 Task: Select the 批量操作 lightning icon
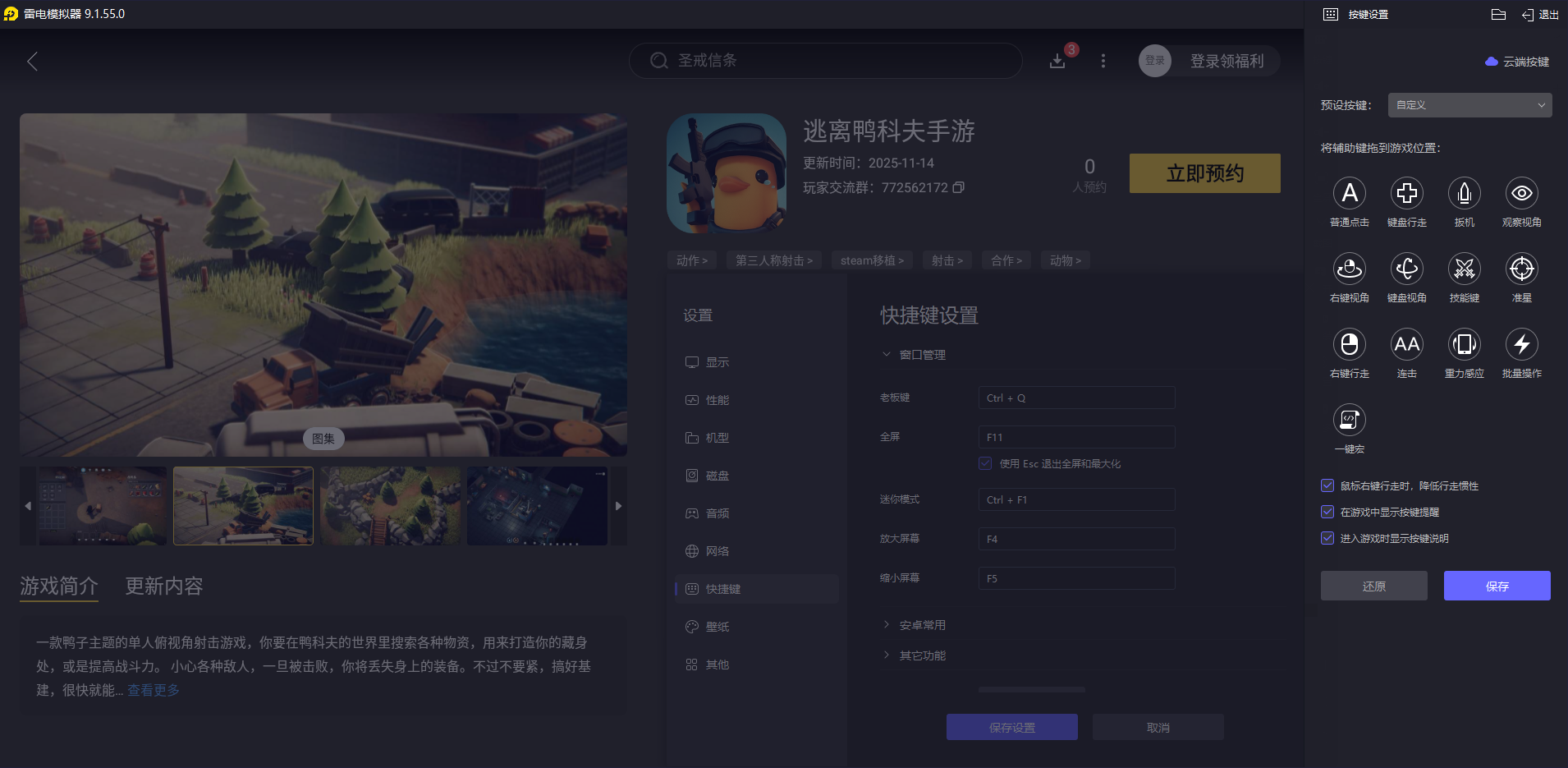1521,344
